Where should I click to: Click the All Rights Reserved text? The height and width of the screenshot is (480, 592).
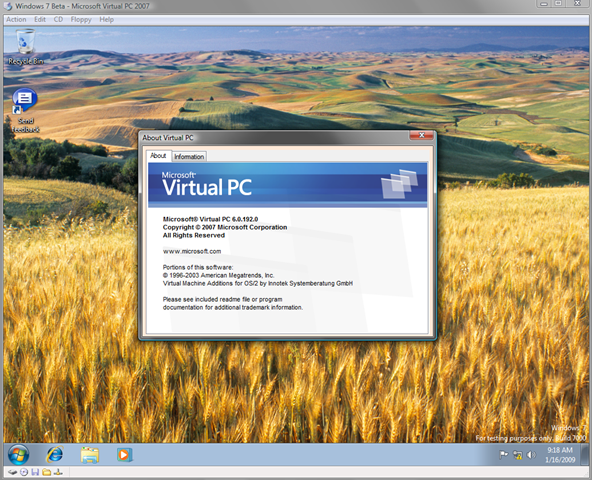194,235
